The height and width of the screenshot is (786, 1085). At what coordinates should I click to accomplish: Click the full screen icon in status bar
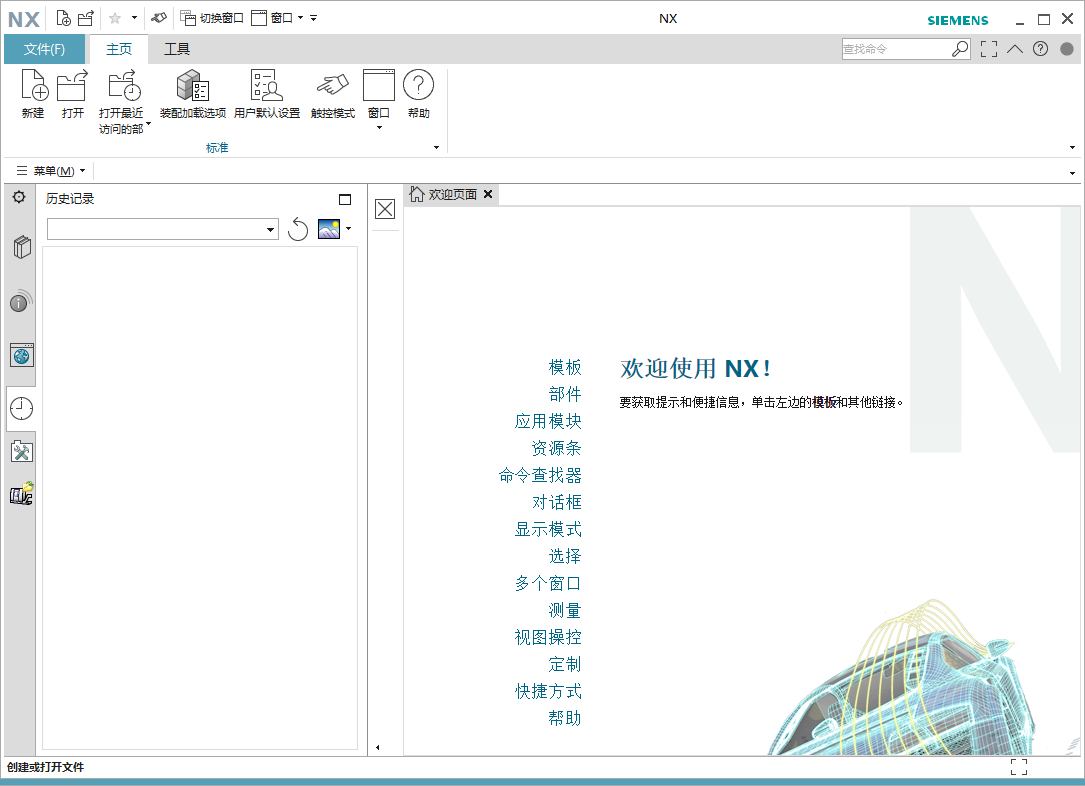coord(1019,767)
